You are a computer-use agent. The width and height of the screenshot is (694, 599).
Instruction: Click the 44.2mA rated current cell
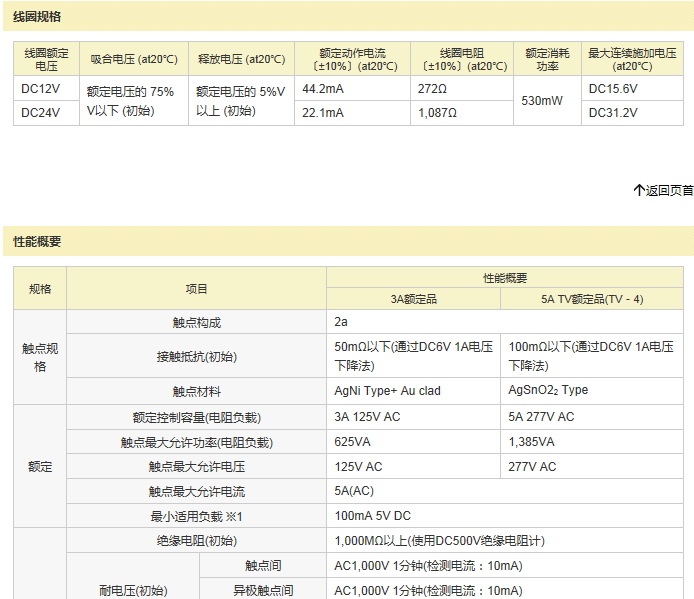(323, 88)
